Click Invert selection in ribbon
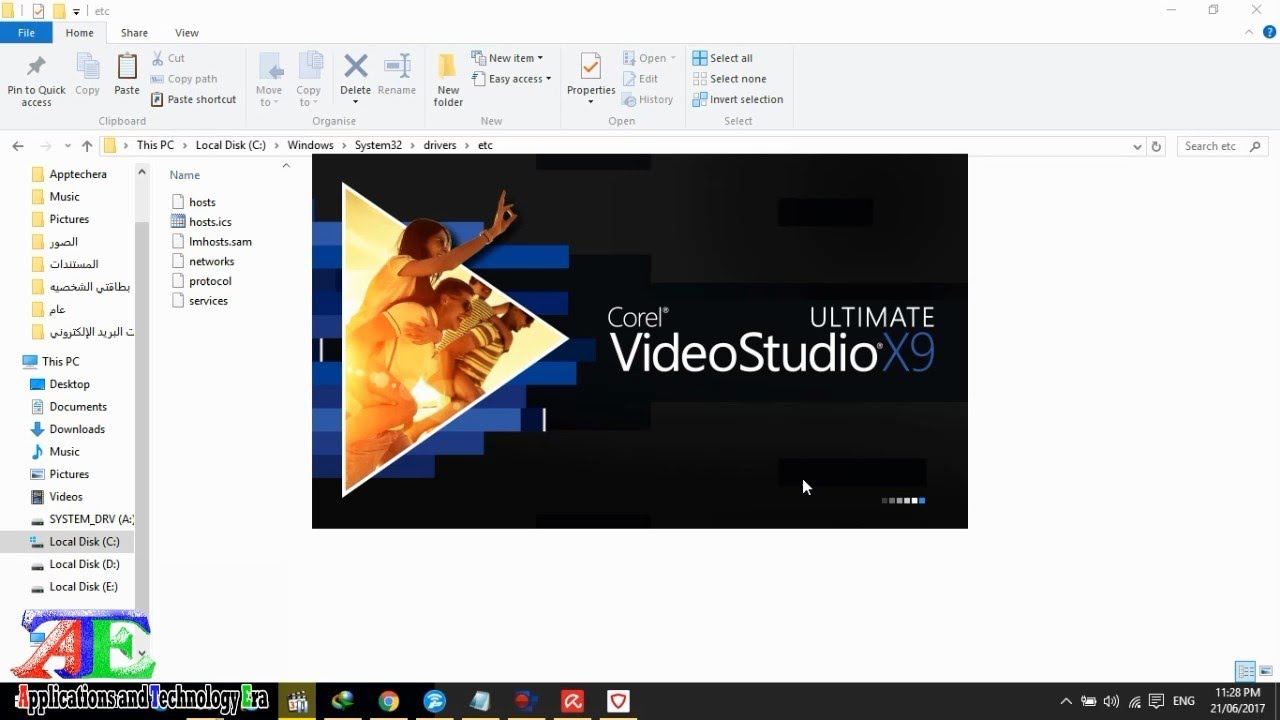This screenshot has width=1280, height=720. [x=737, y=99]
